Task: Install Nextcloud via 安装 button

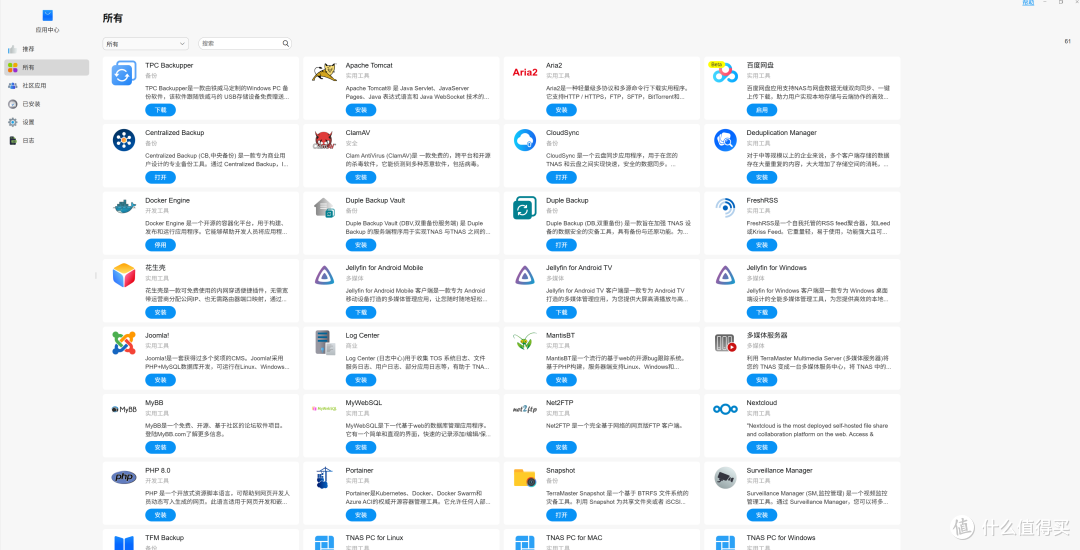Action: tap(762, 447)
